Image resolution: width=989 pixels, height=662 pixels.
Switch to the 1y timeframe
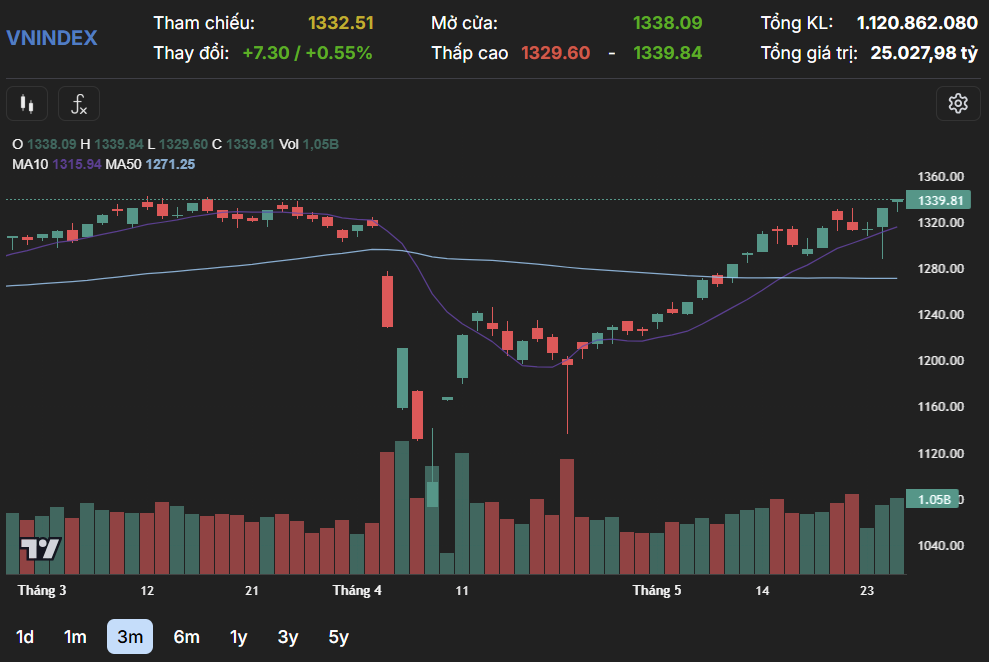[x=238, y=637]
